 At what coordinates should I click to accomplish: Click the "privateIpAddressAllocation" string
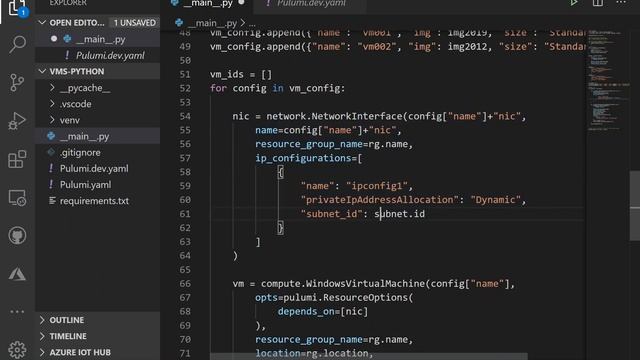pyautogui.click(x=380, y=200)
